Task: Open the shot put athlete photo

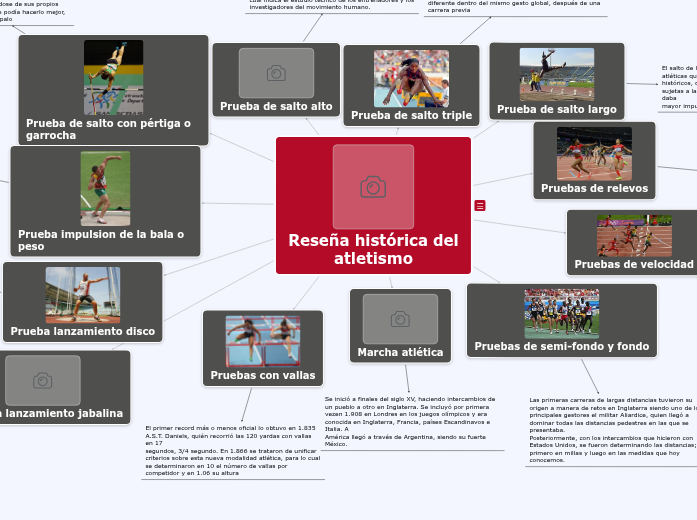Action: click(x=105, y=189)
